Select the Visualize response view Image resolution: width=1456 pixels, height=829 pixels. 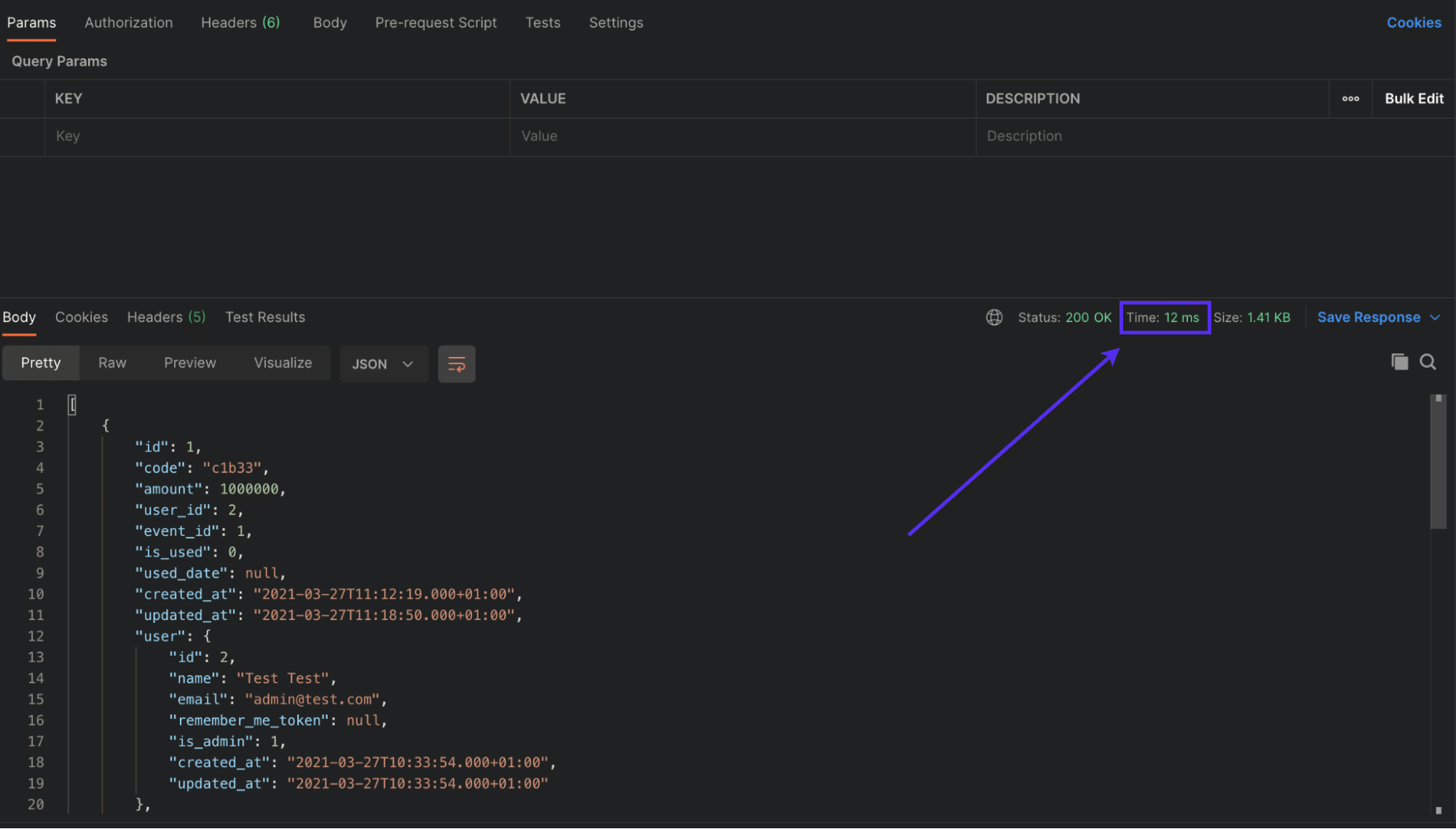[x=283, y=362]
